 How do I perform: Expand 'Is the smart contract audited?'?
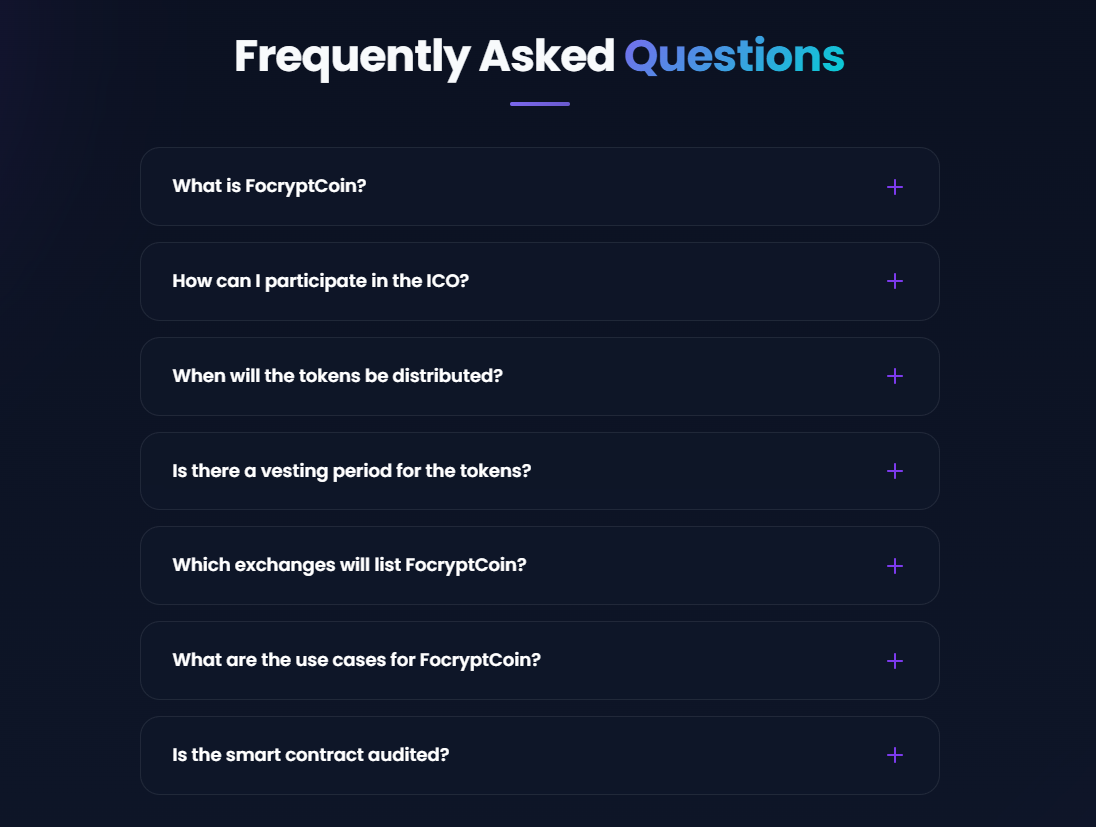pos(310,754)
